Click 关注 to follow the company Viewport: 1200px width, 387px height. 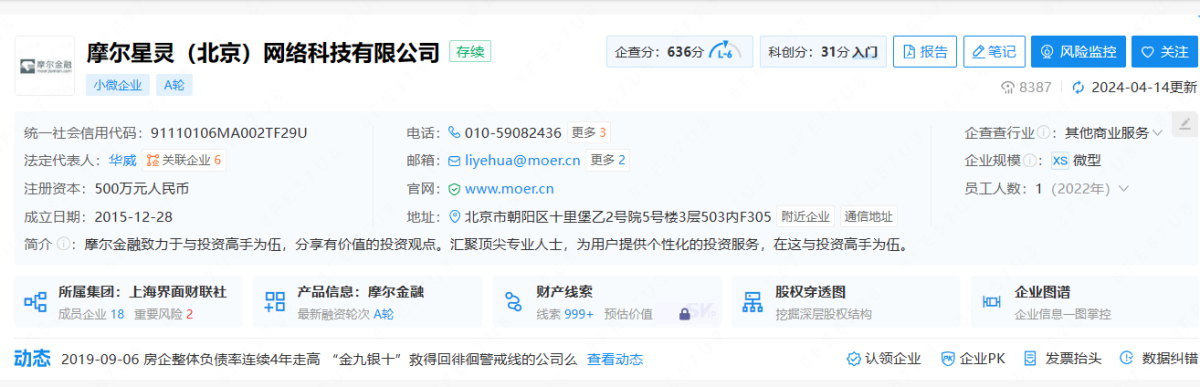[1164, 51]
